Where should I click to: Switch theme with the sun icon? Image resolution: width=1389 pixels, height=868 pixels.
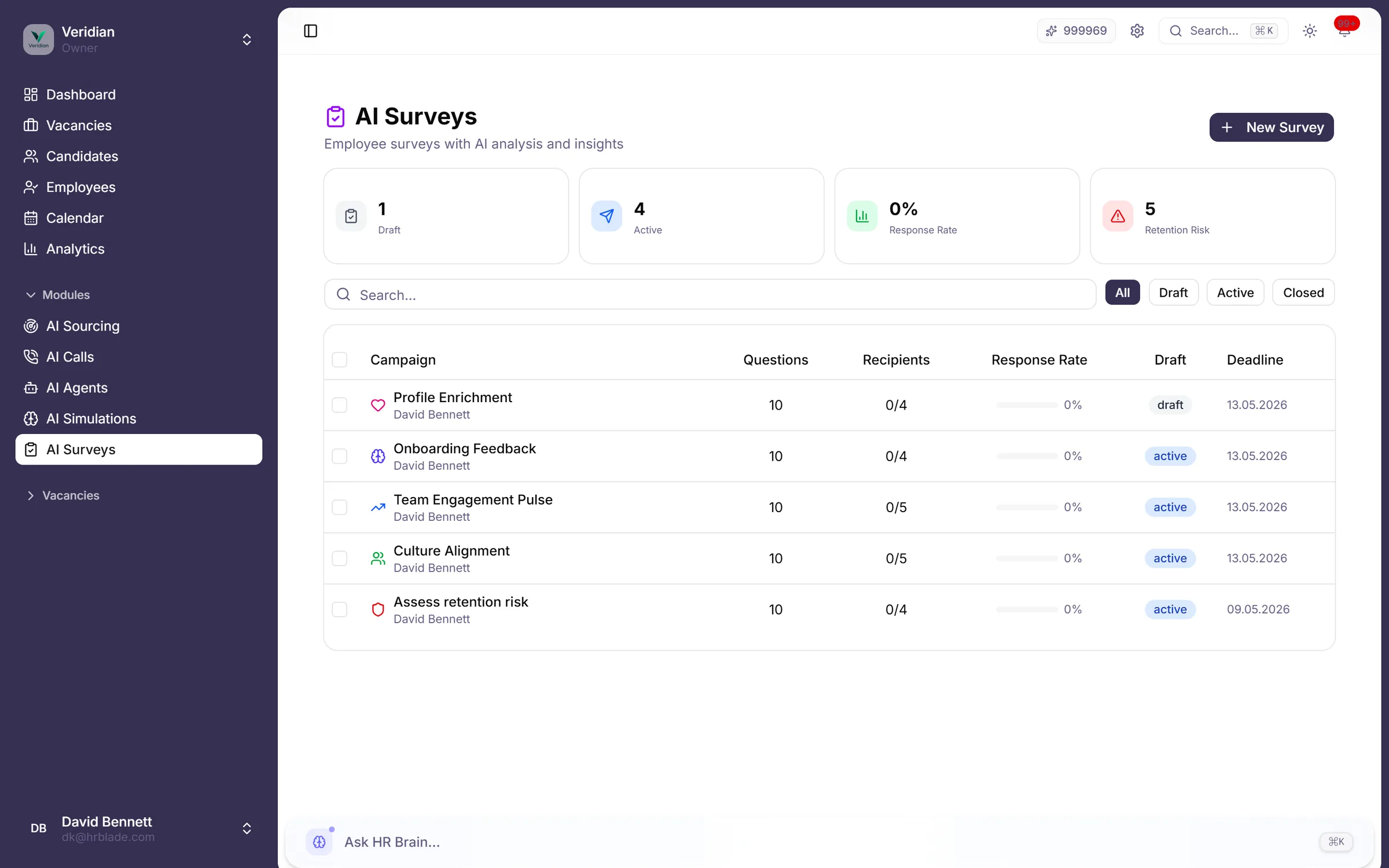(x=1310, y=31)
